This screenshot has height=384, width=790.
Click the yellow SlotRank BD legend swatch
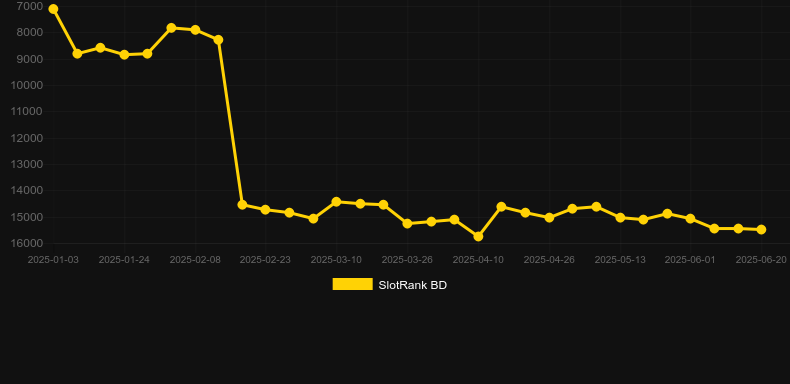[x=353, y=284]
